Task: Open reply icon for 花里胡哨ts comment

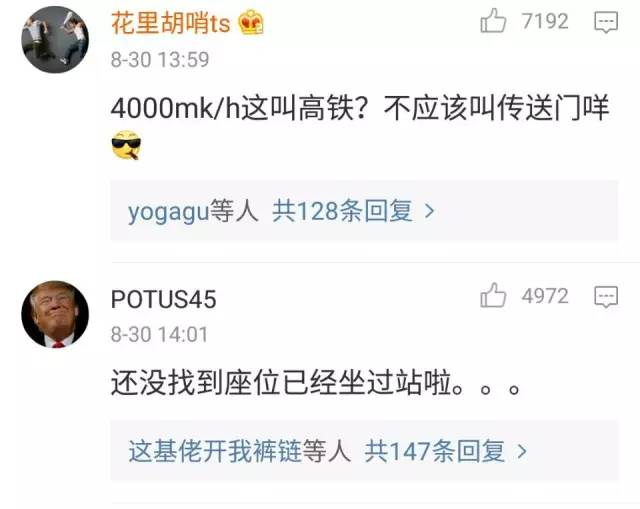Action: 606,22
